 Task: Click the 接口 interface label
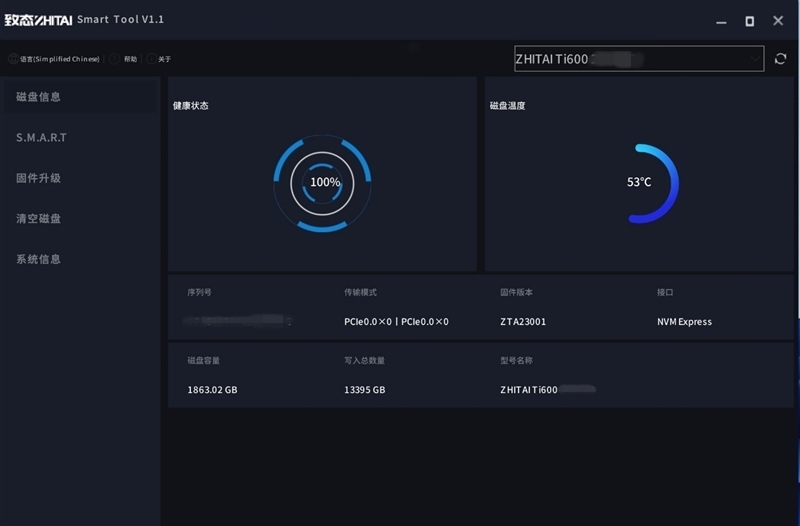tap(665, 292)
